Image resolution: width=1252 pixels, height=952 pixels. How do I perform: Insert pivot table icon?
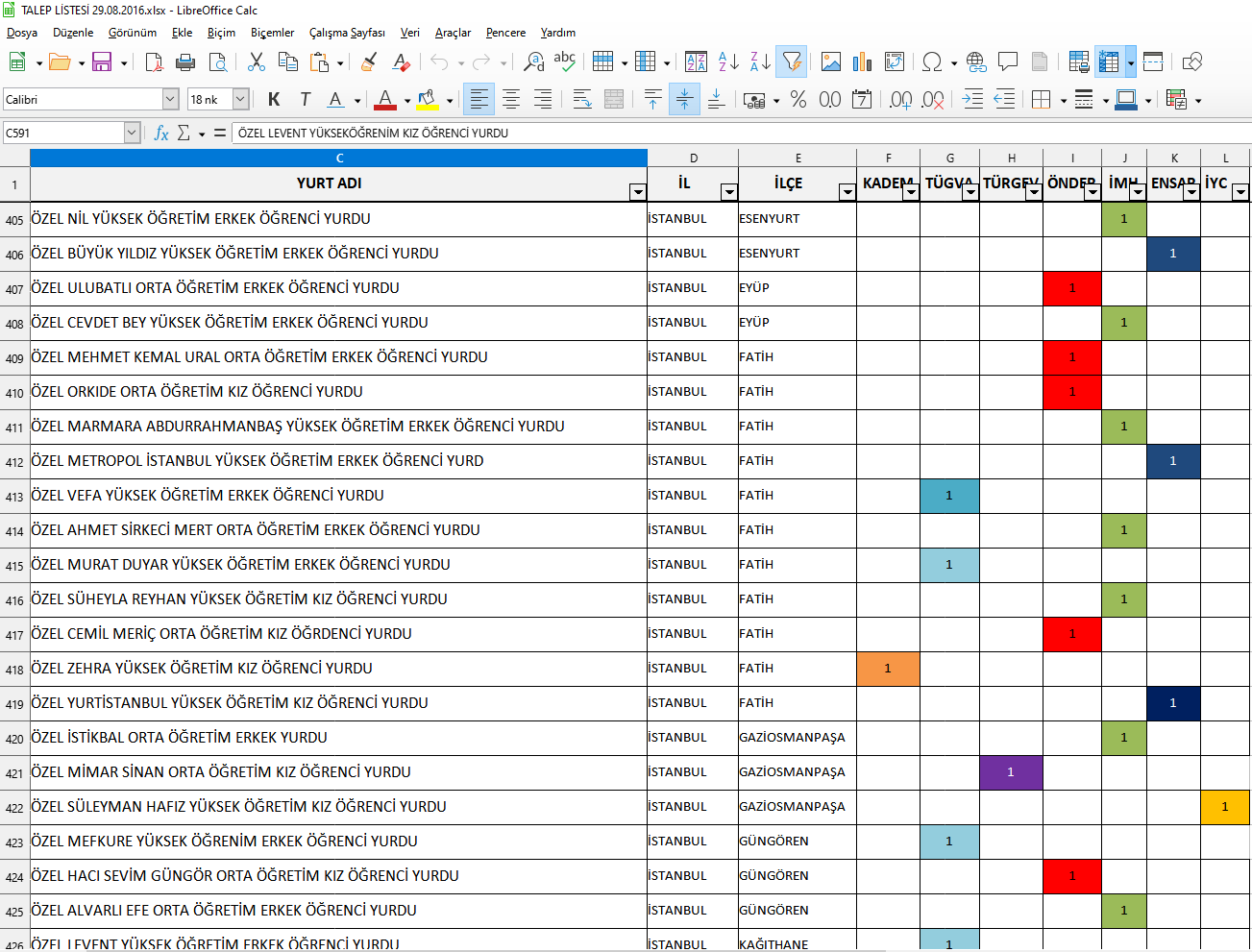pyautogui.click(x=895, y=62)
